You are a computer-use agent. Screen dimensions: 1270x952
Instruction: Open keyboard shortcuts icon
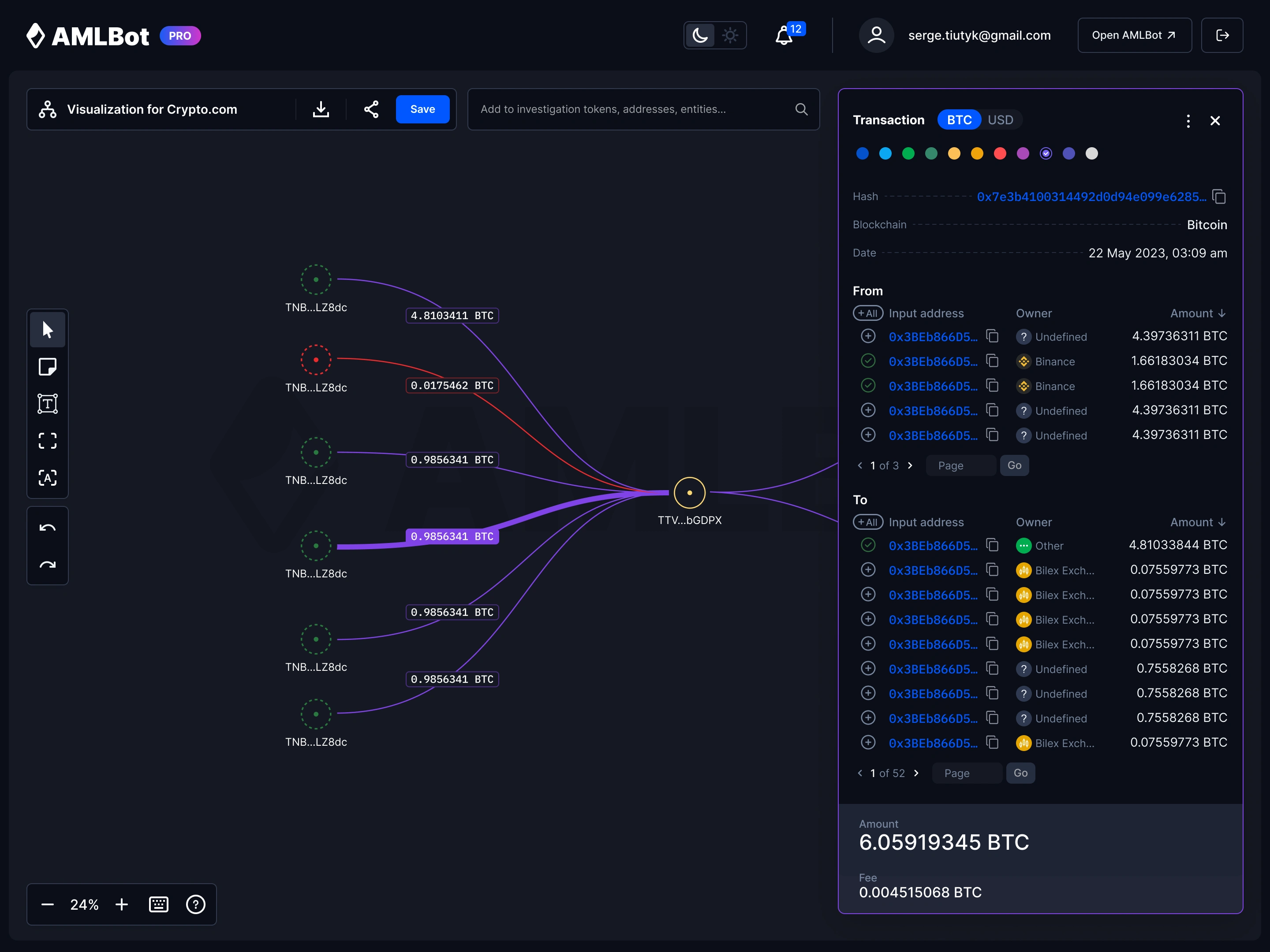pos(158,904)
